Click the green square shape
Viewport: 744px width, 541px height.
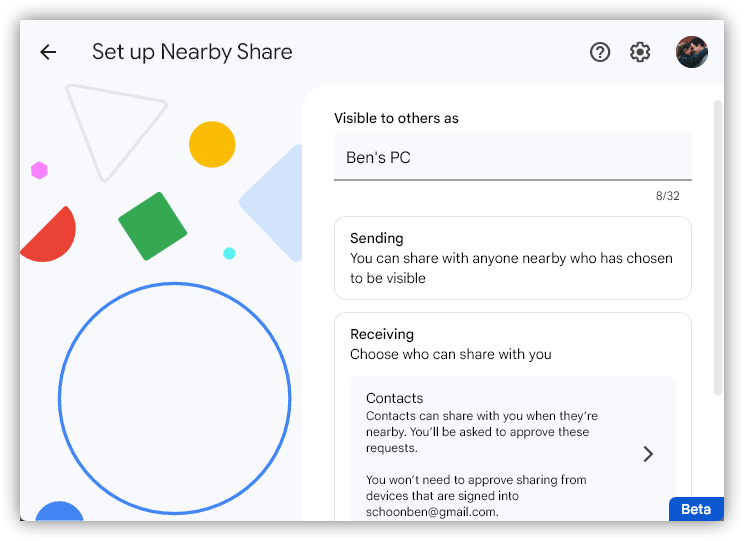pyautogui.click(x=153, y=226)
